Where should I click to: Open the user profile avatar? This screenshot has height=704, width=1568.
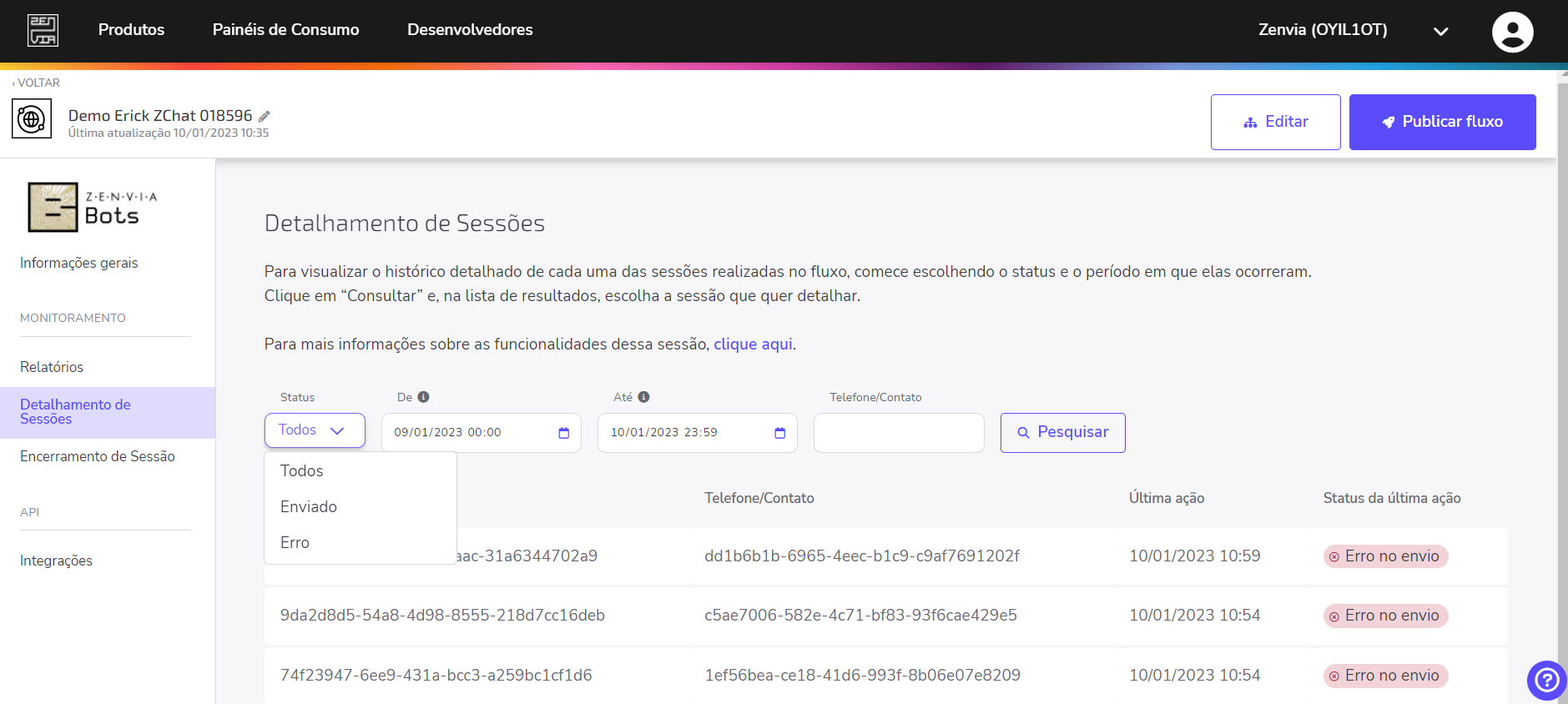pos(1512,32)
